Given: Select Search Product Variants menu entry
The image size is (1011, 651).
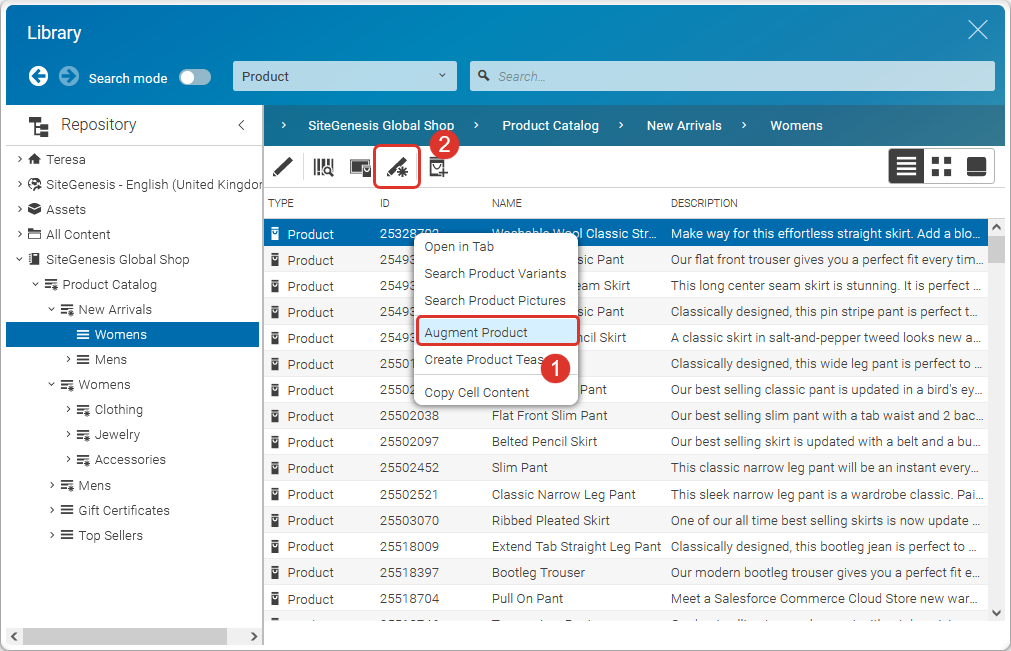Looking at the screenshot, I should coord(495,273).
